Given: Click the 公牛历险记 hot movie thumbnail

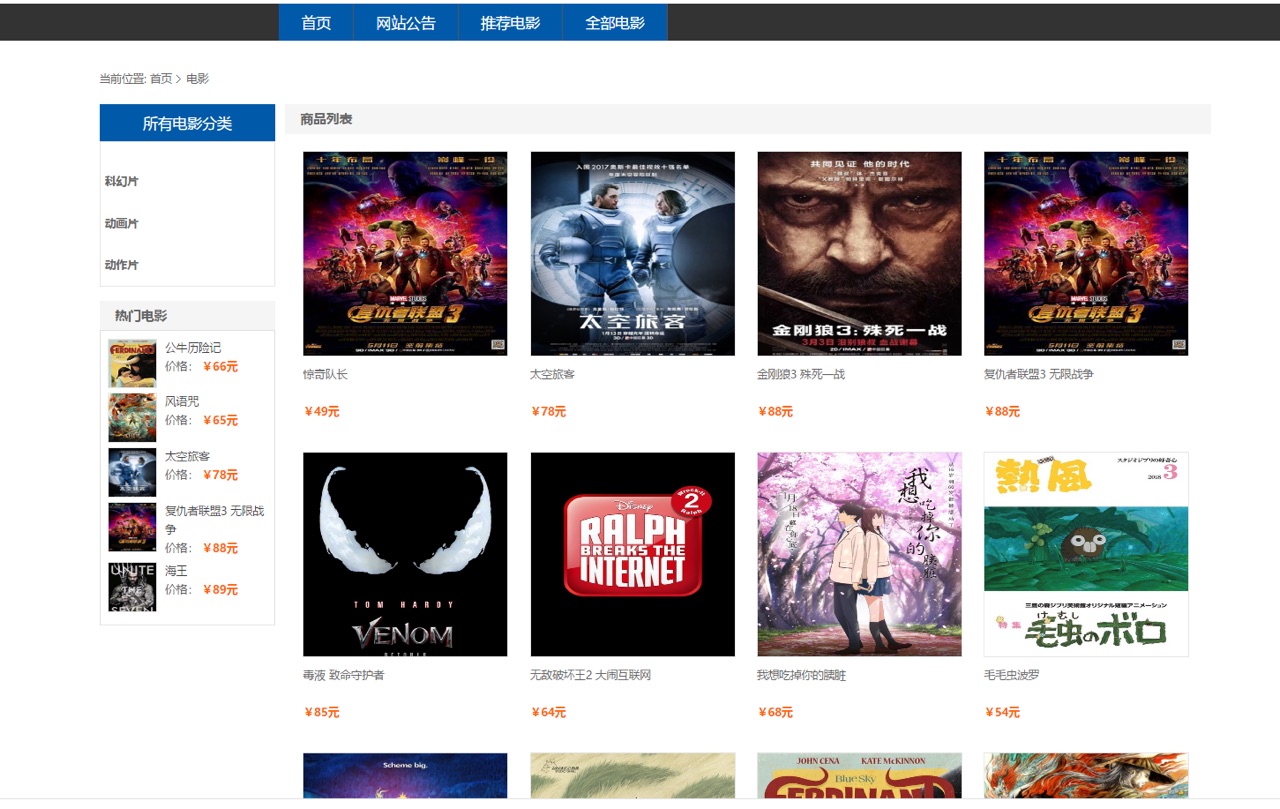Looking at the screenshot, I should [132, 363].
